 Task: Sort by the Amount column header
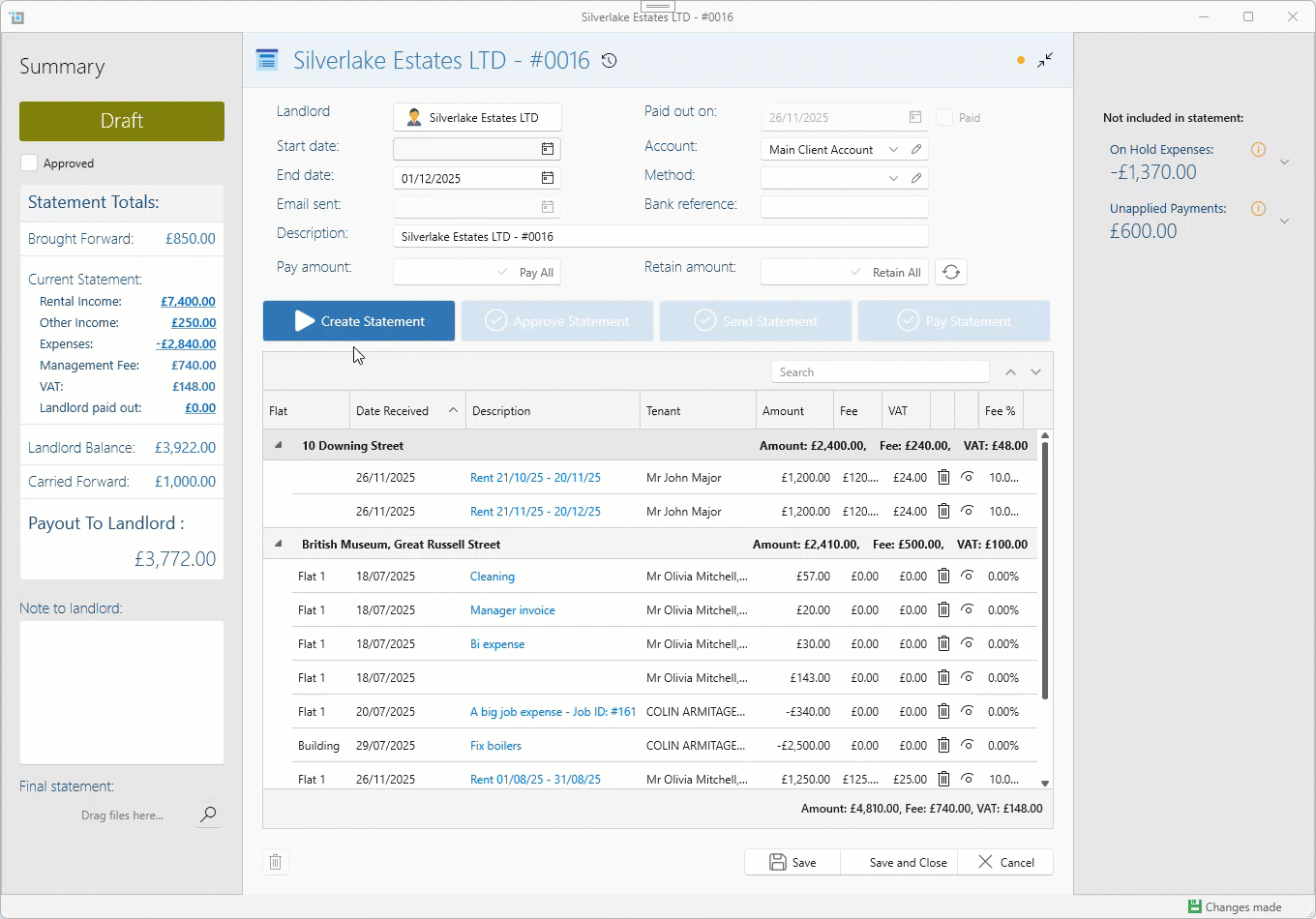point(783,411)
